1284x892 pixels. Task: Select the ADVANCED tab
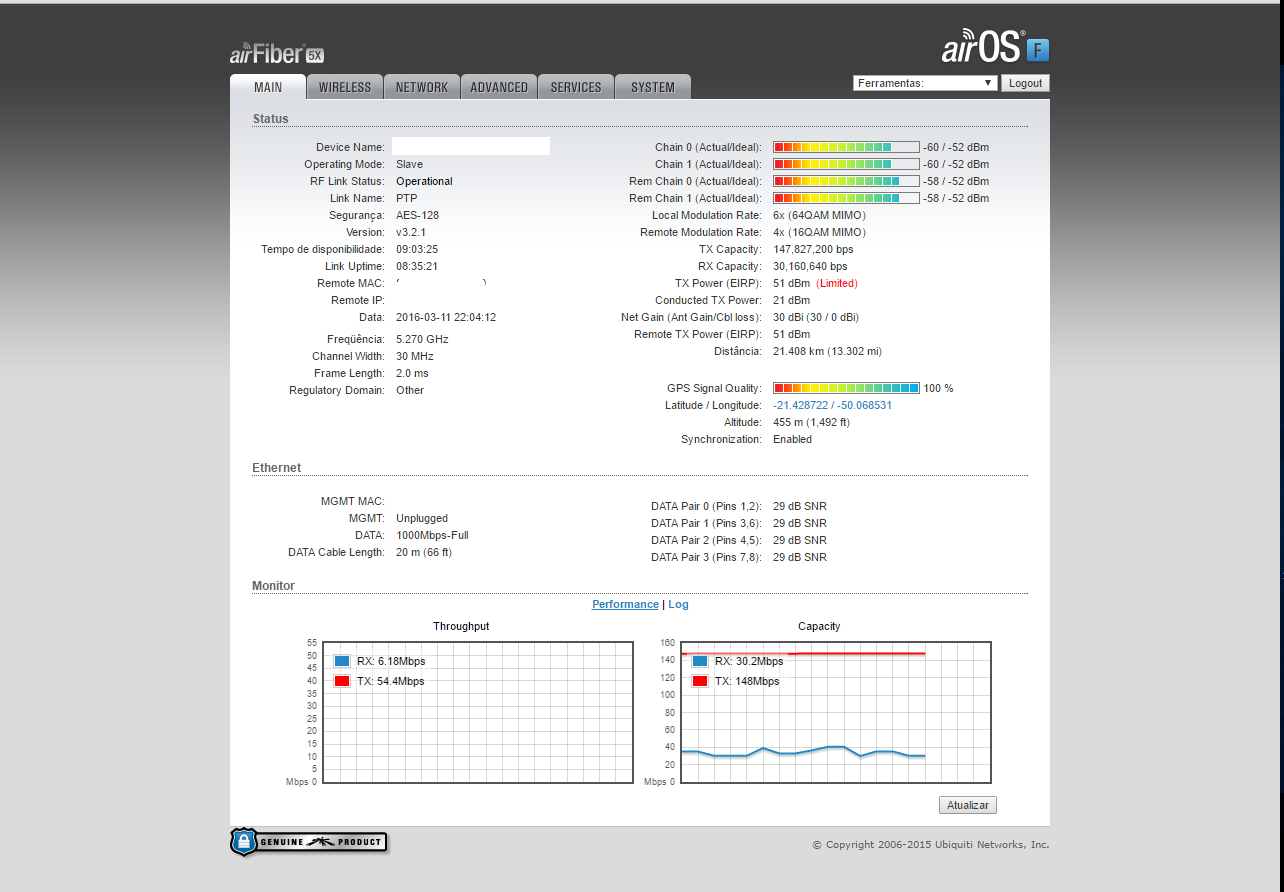click(x=499, y=87)
